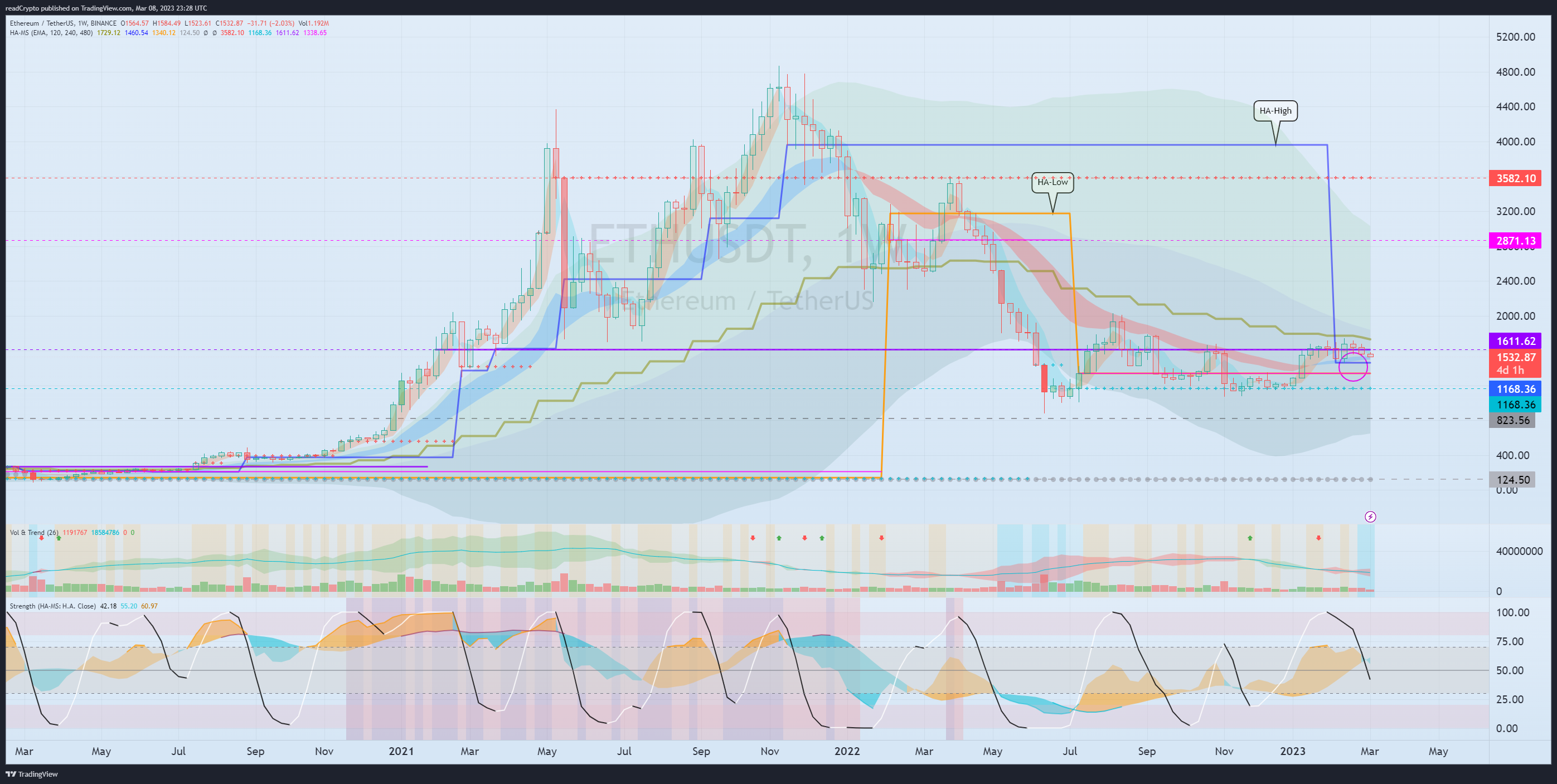Click the 75.00 strength axis label
1557x784 pixels.
[1509, 641]
